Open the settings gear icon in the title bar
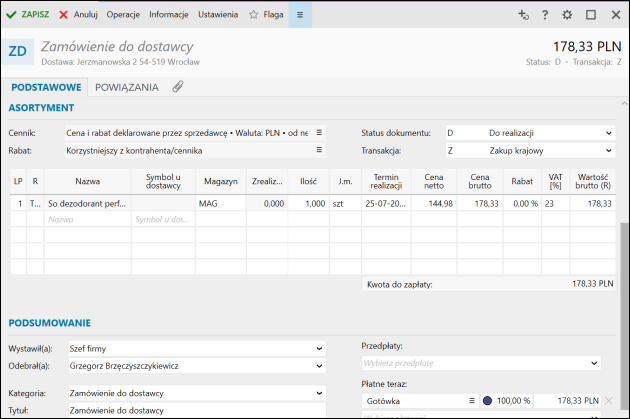 coord(568,15)
